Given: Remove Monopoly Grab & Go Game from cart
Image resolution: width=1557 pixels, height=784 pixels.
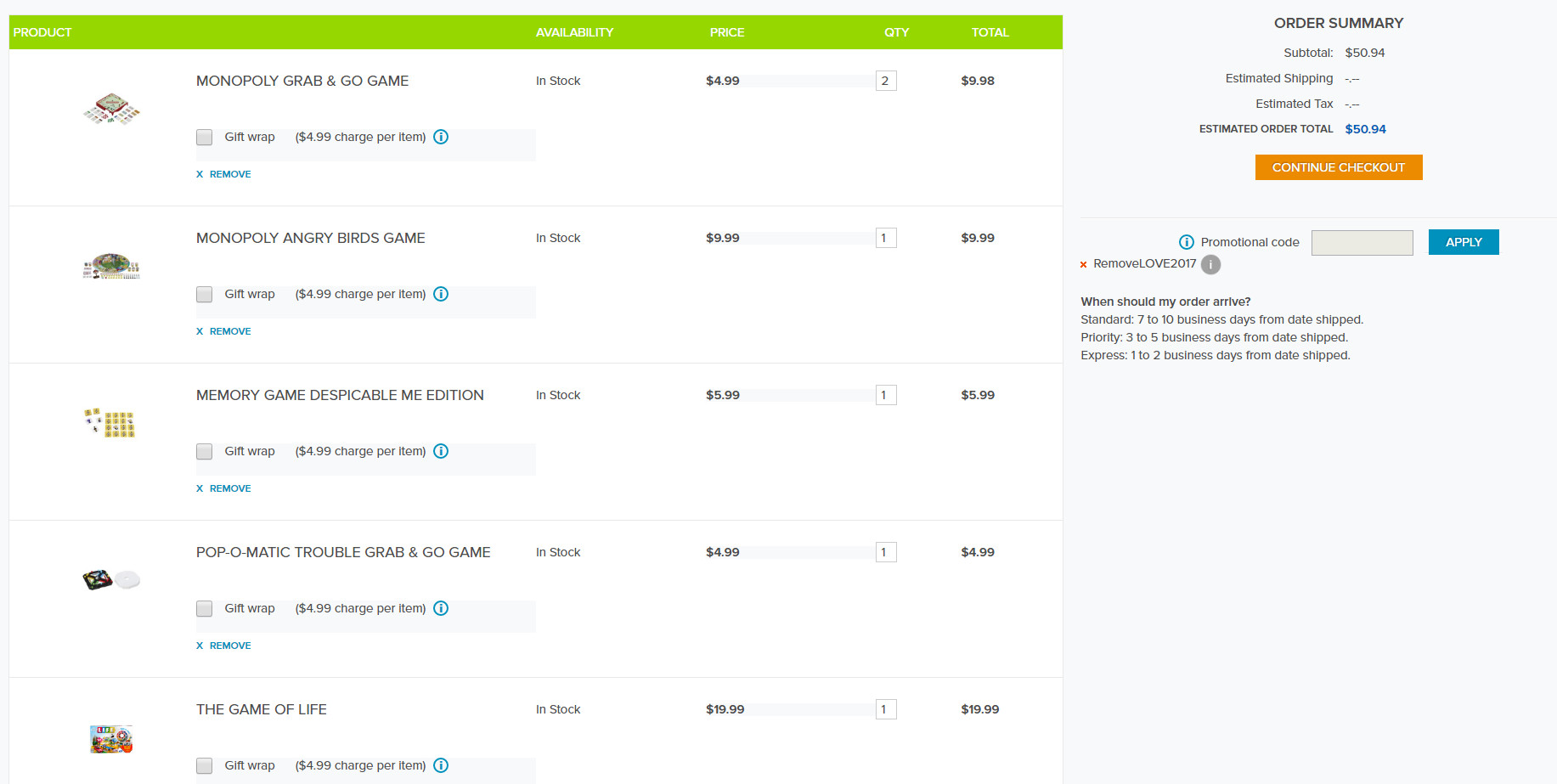Looking at the screenshot, I should tap(223, 174).
